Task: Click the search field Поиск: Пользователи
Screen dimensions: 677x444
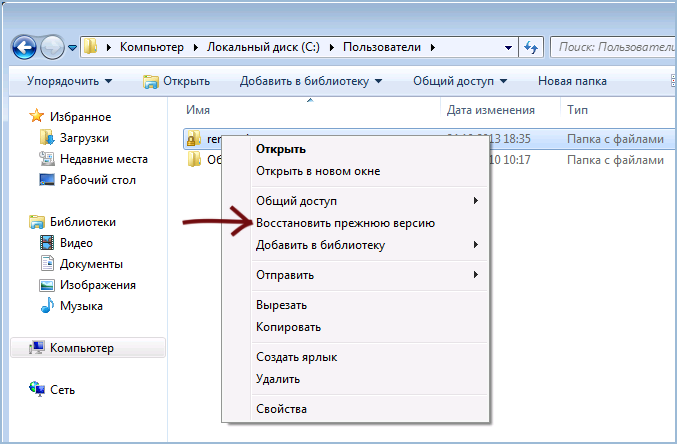Action: click(612, 46)
